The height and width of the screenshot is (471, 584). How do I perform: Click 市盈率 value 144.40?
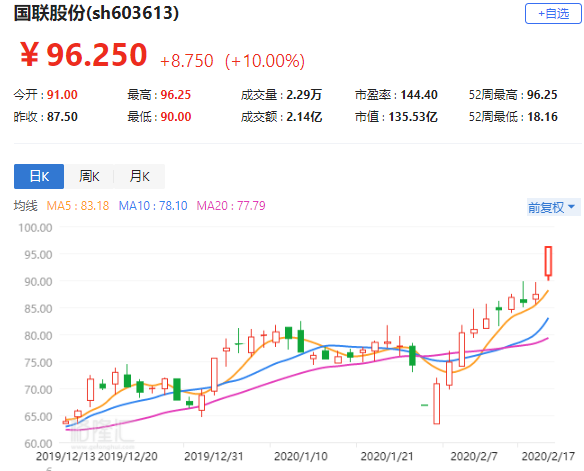coord(419,95)
